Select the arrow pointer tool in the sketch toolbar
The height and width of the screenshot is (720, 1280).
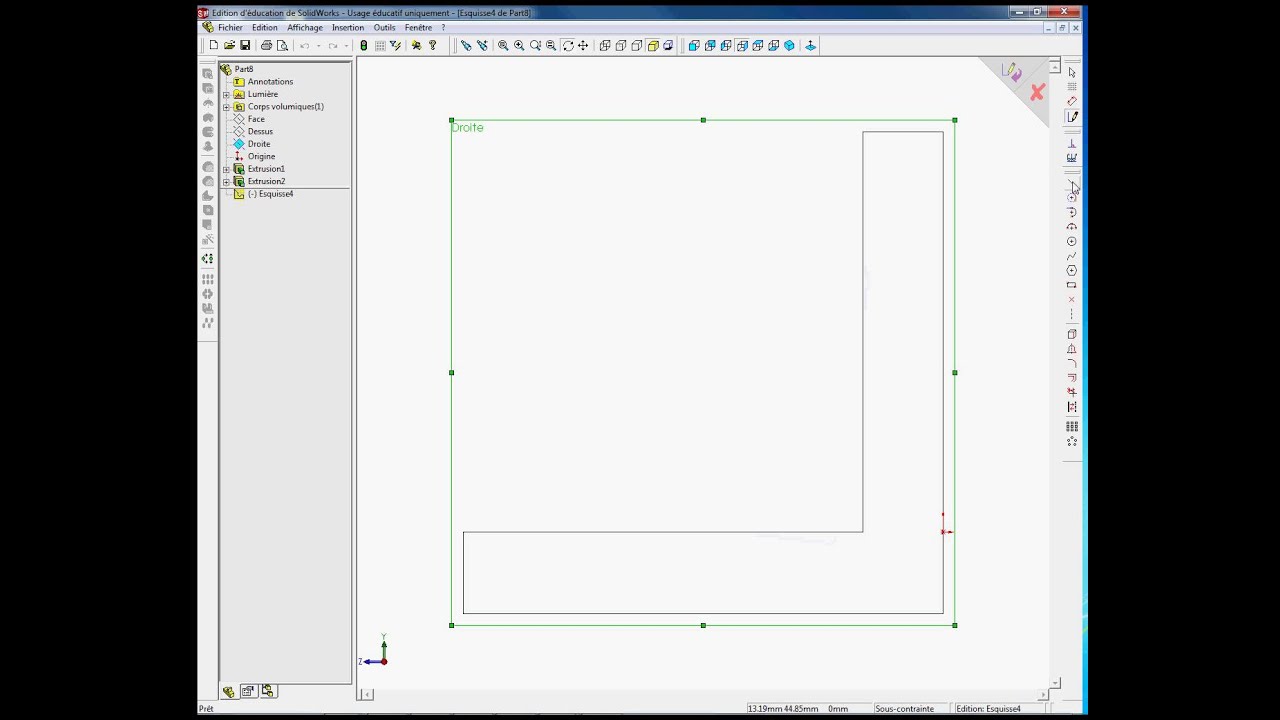click(1072, 72)
